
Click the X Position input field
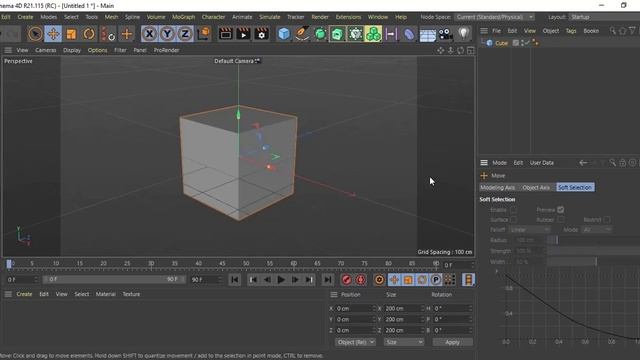(353, 309)
